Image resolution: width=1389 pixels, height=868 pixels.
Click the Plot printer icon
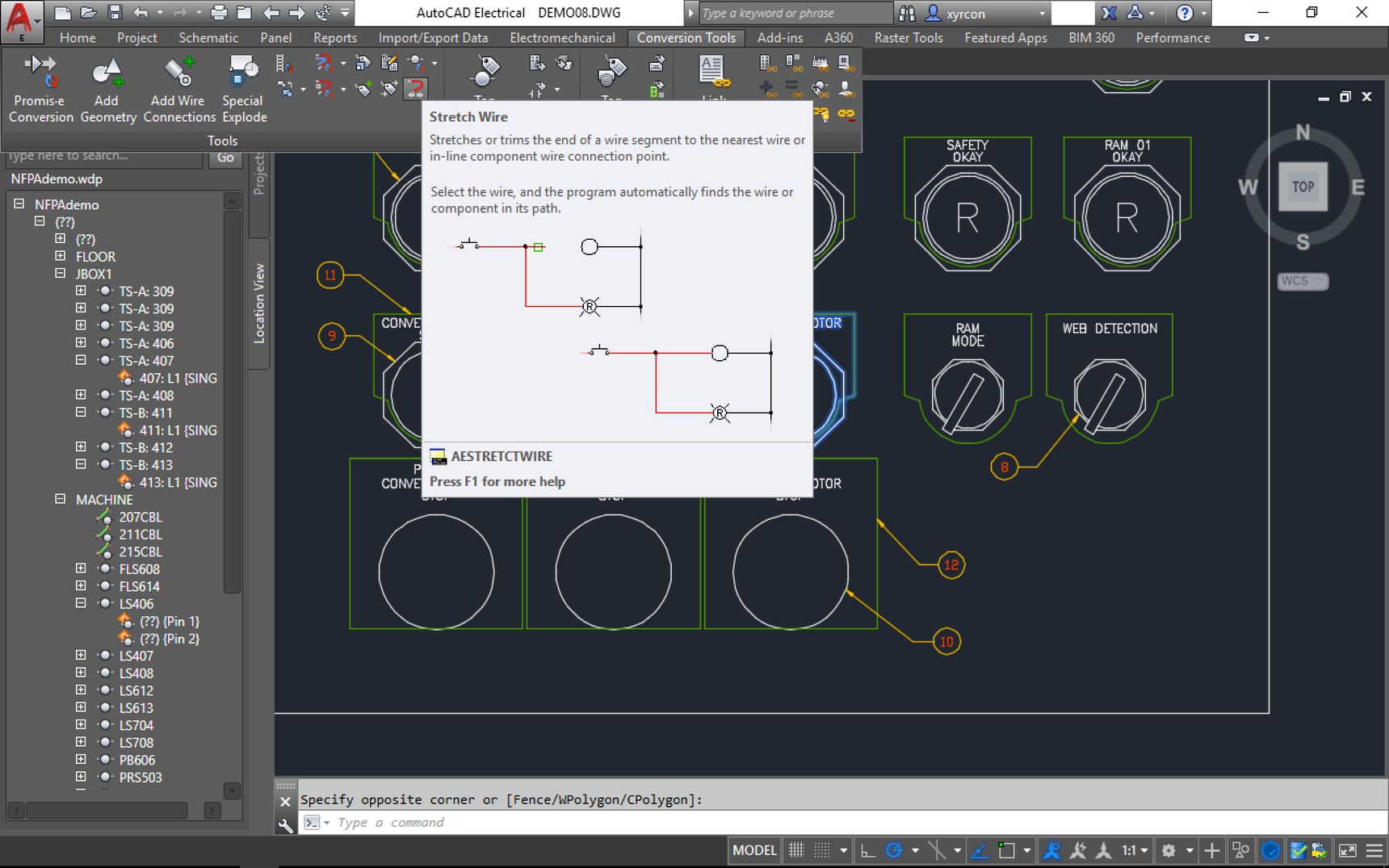click(219, 13)
